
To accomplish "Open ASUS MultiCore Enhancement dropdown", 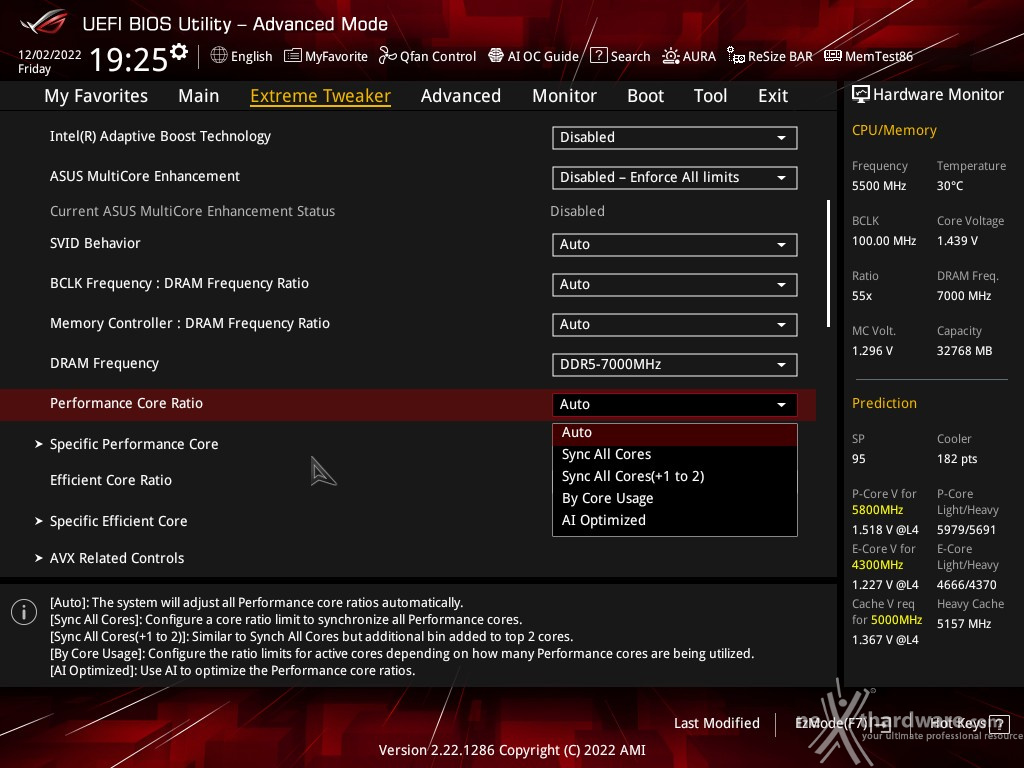I will (x=675, y=178).
